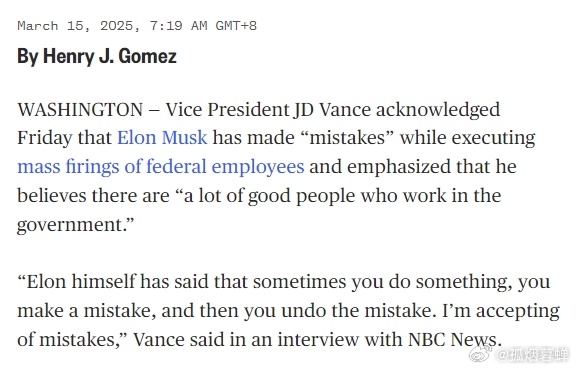Open the Elon Musk hyperlink
The height and width of the screenshot is (370, 576).
[162, 138]
